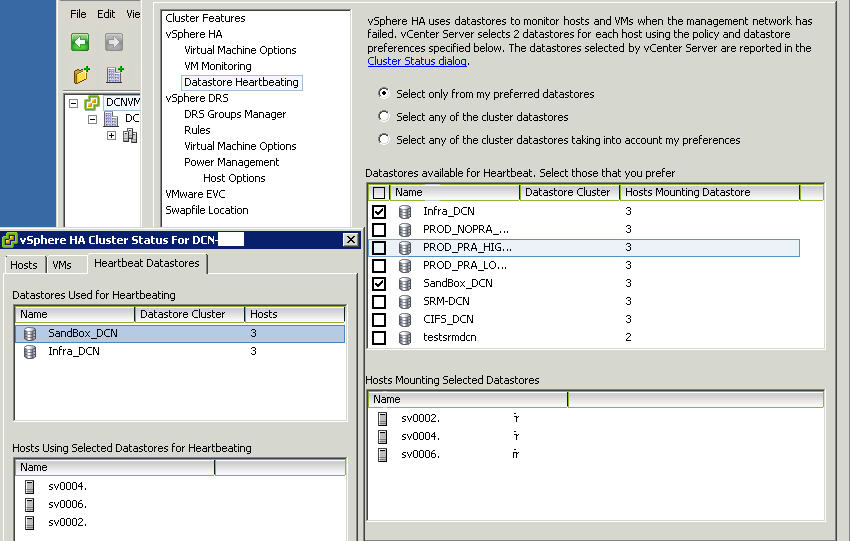
Task: Check the CIFS_DCN datastore checkbox
Action: click(x=379, y=319)
